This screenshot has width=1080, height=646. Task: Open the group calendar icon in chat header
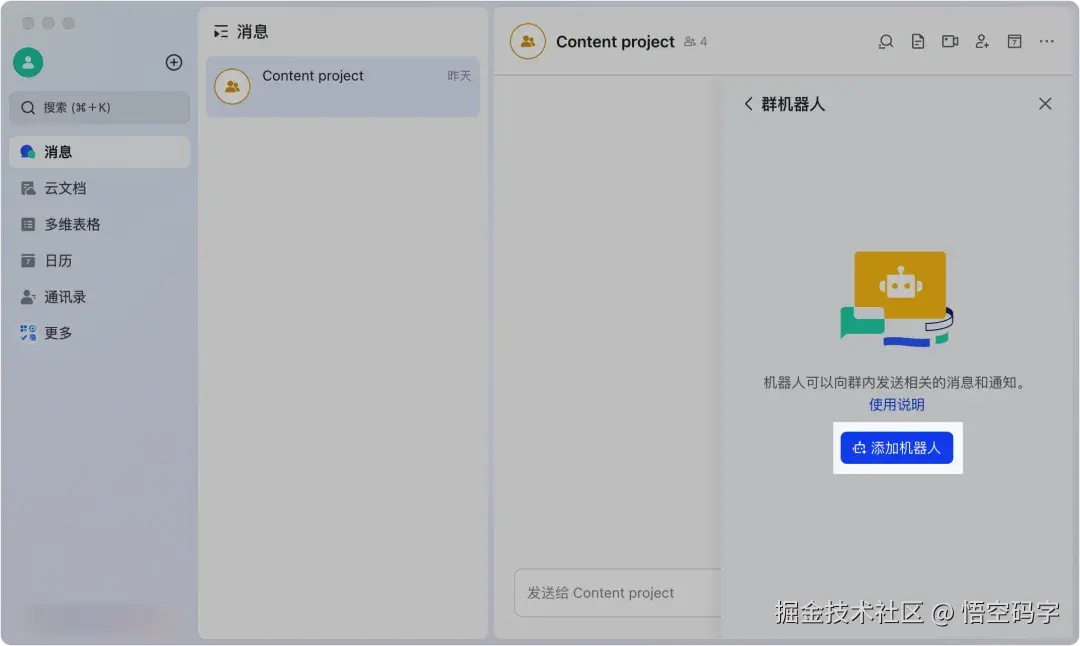[1013, 41]
